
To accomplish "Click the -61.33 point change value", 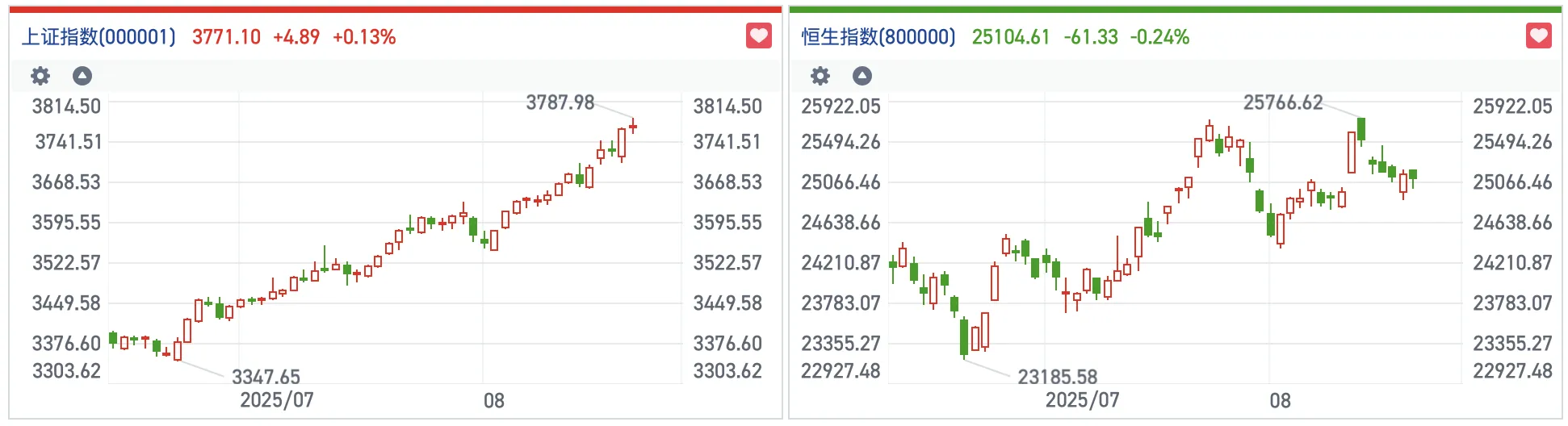I will coord(1091,37).
